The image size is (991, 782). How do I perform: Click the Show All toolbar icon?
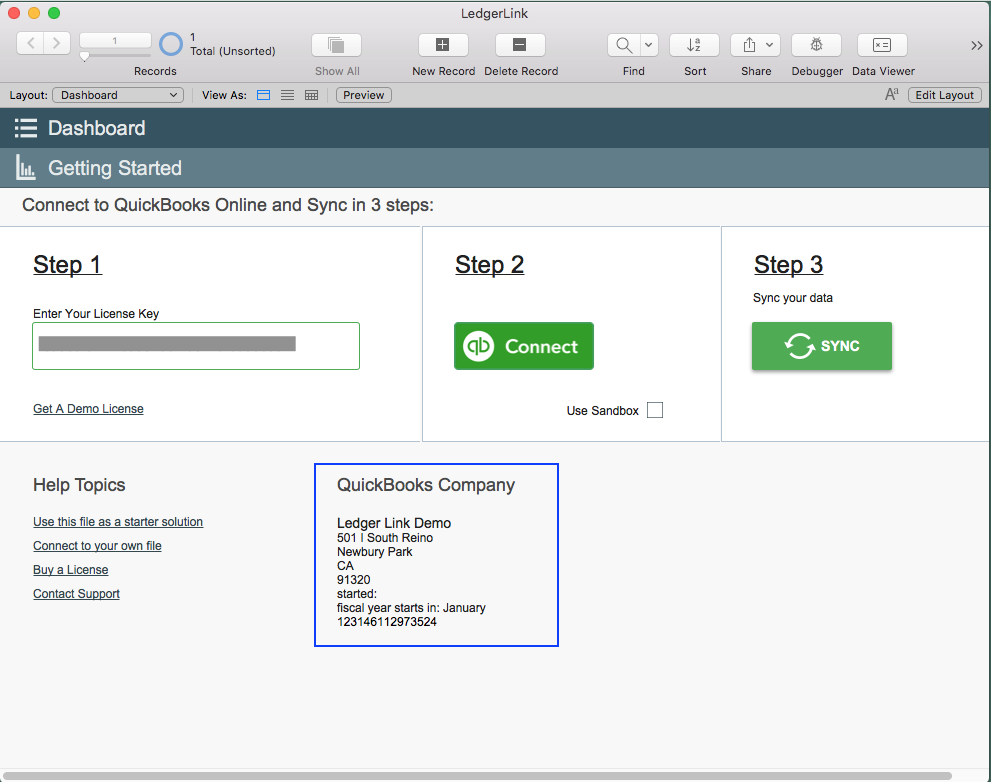point(336,45)
